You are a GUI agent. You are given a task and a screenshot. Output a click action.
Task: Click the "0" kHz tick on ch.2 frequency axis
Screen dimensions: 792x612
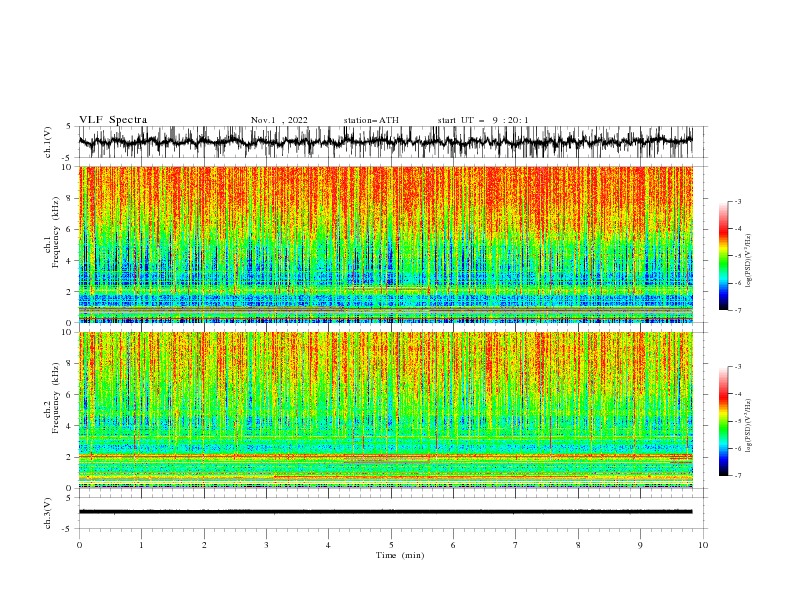tap(70, 488)
